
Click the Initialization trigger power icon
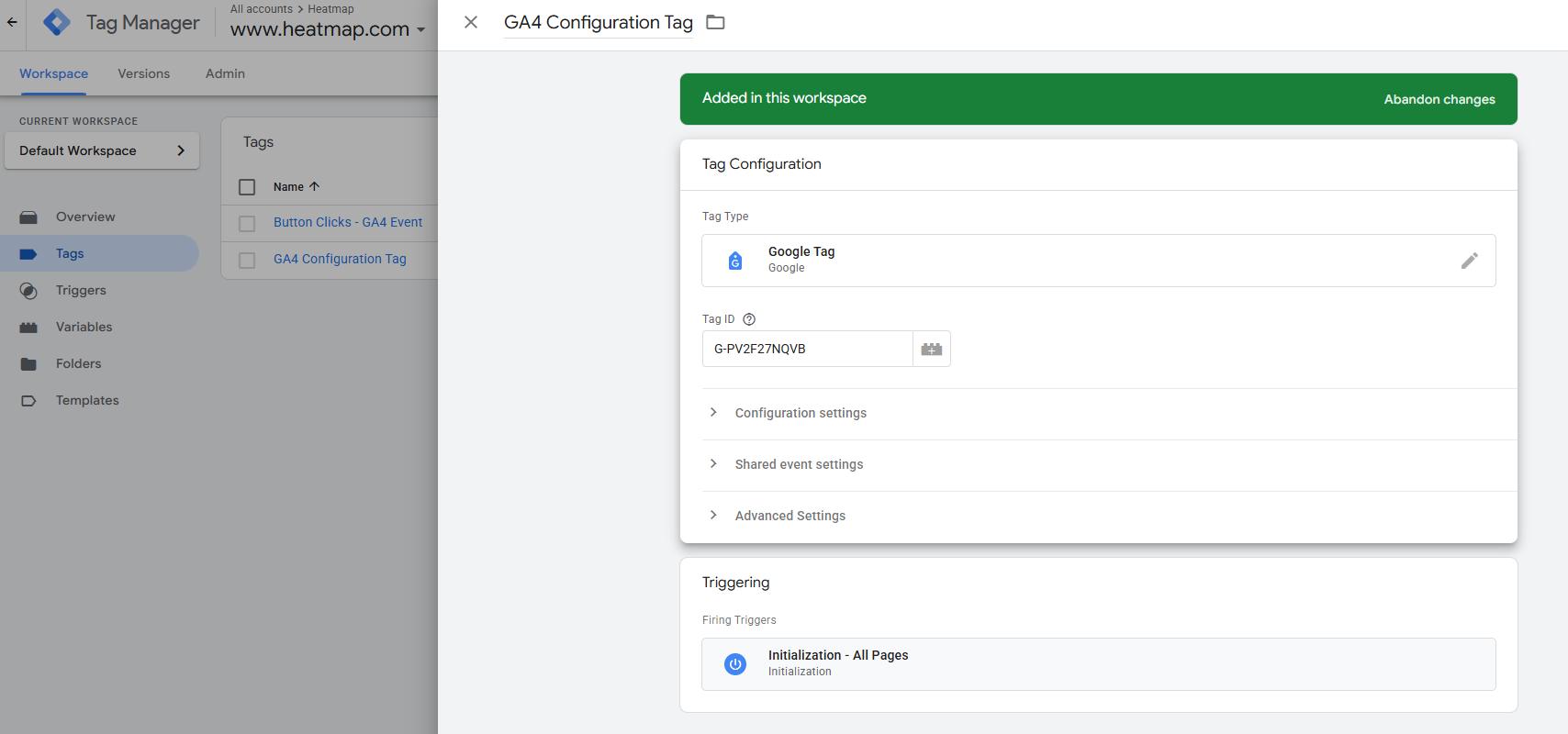[x=735, y=664]
